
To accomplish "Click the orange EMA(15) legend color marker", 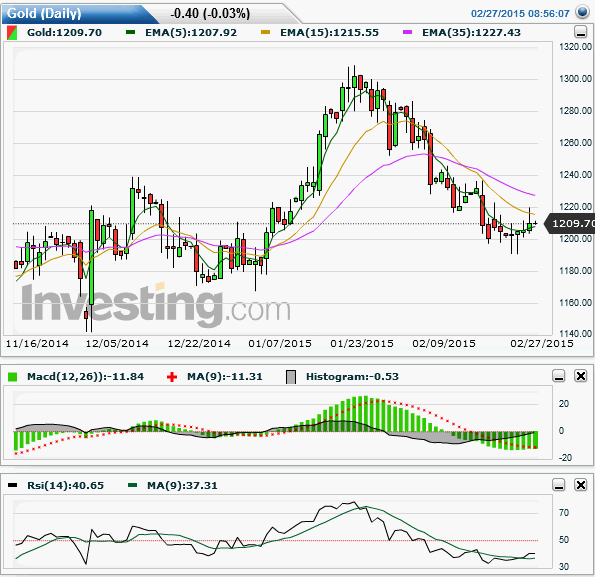I will pos(266,33).
